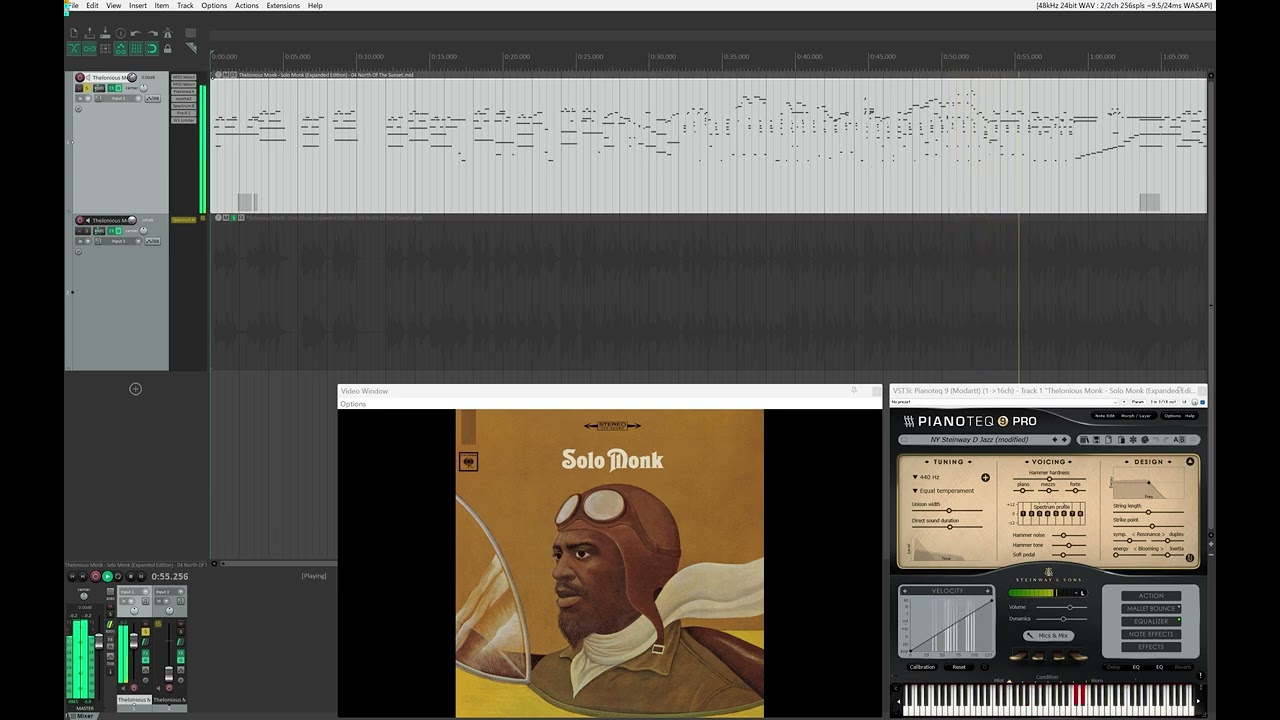Click the Undo arrow icon
The image size is (1280, 720).
[x=136, y=33]
